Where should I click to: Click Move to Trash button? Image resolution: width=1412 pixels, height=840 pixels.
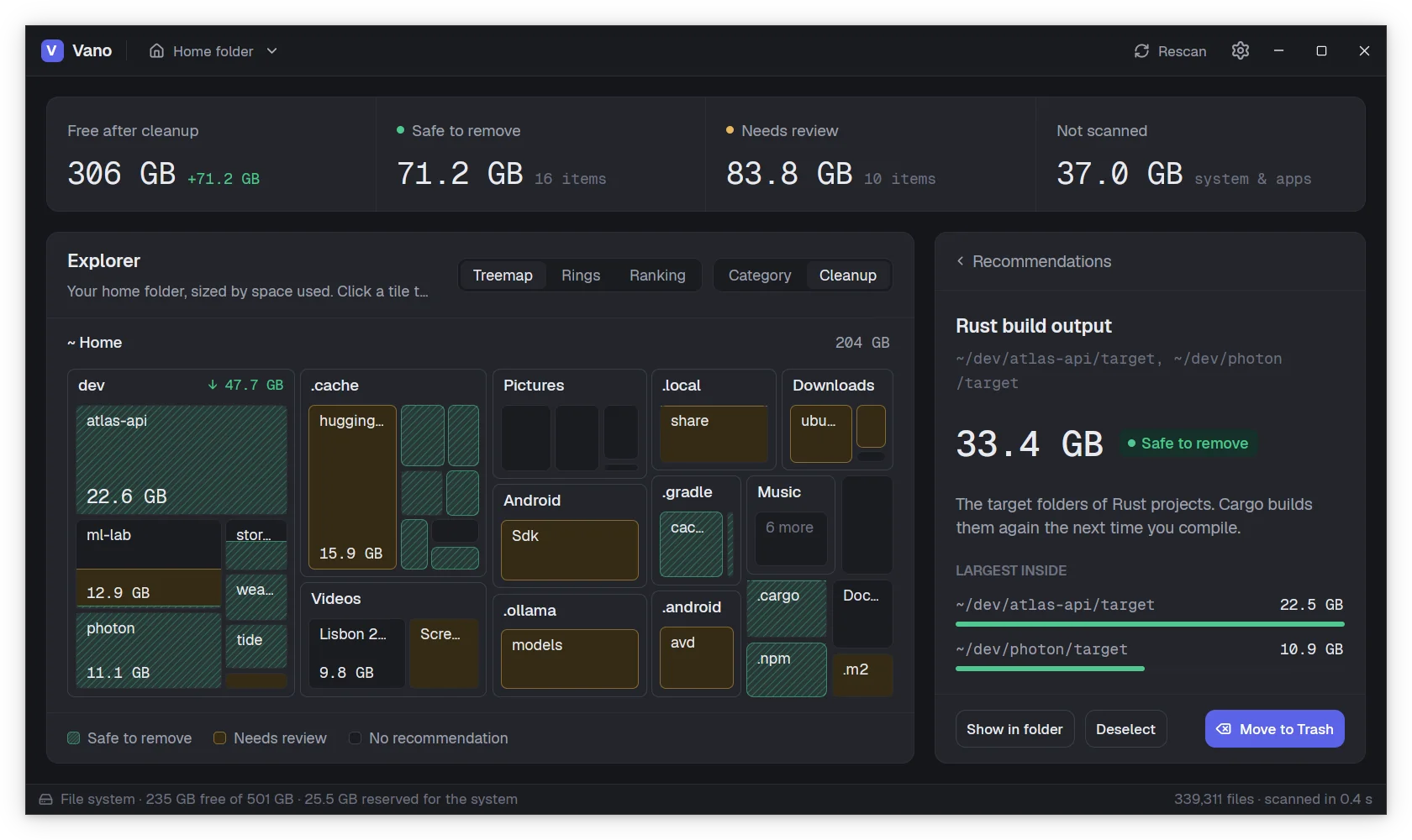click(x=1275, y=729)
